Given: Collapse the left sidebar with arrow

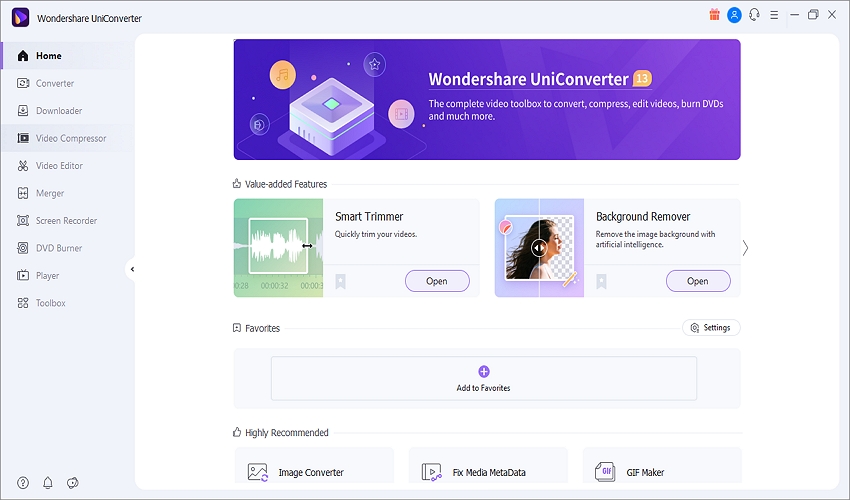Looking at the screenshot, I should (132, 269).
